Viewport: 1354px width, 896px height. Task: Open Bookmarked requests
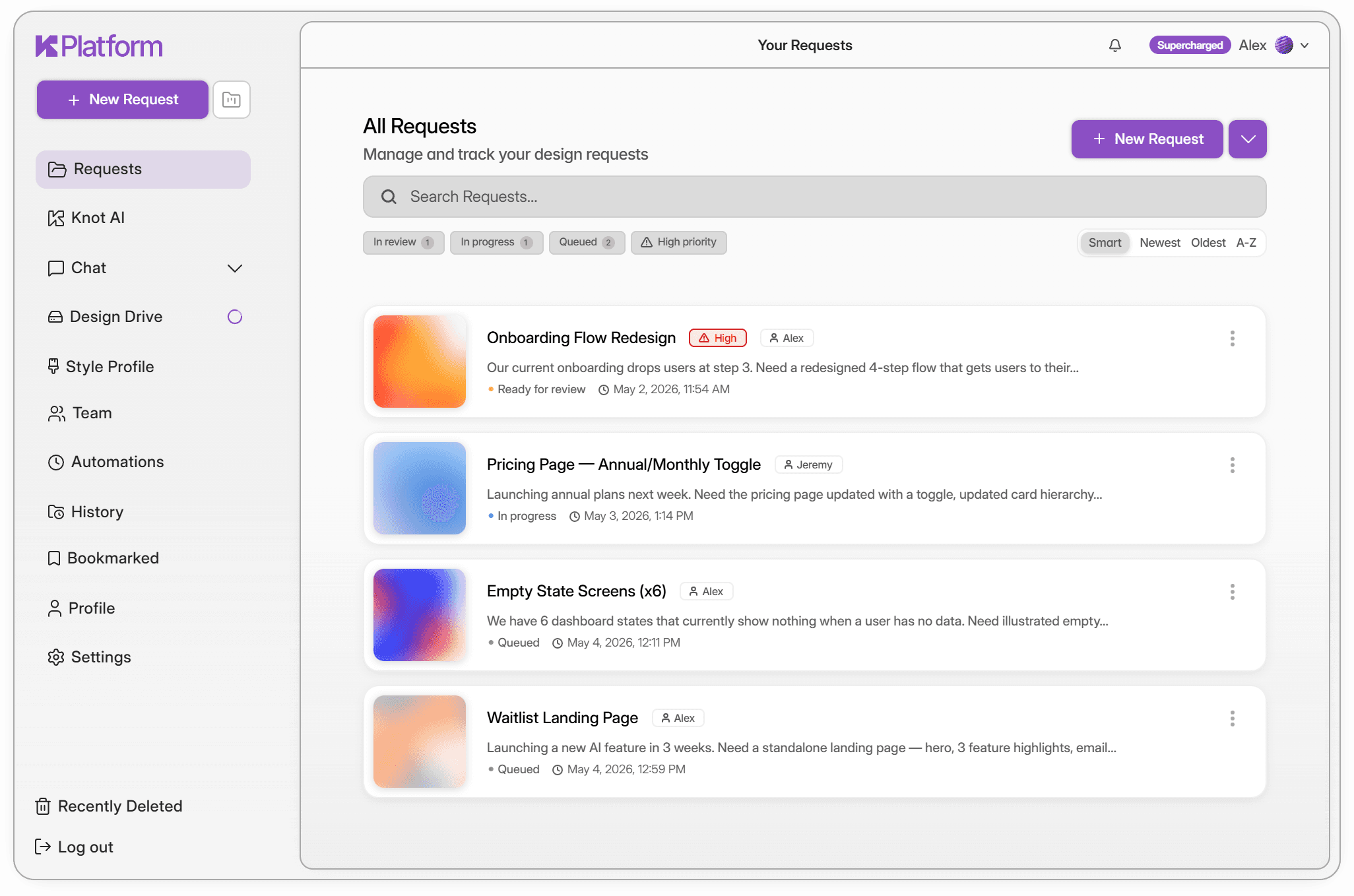pos(143,558)
